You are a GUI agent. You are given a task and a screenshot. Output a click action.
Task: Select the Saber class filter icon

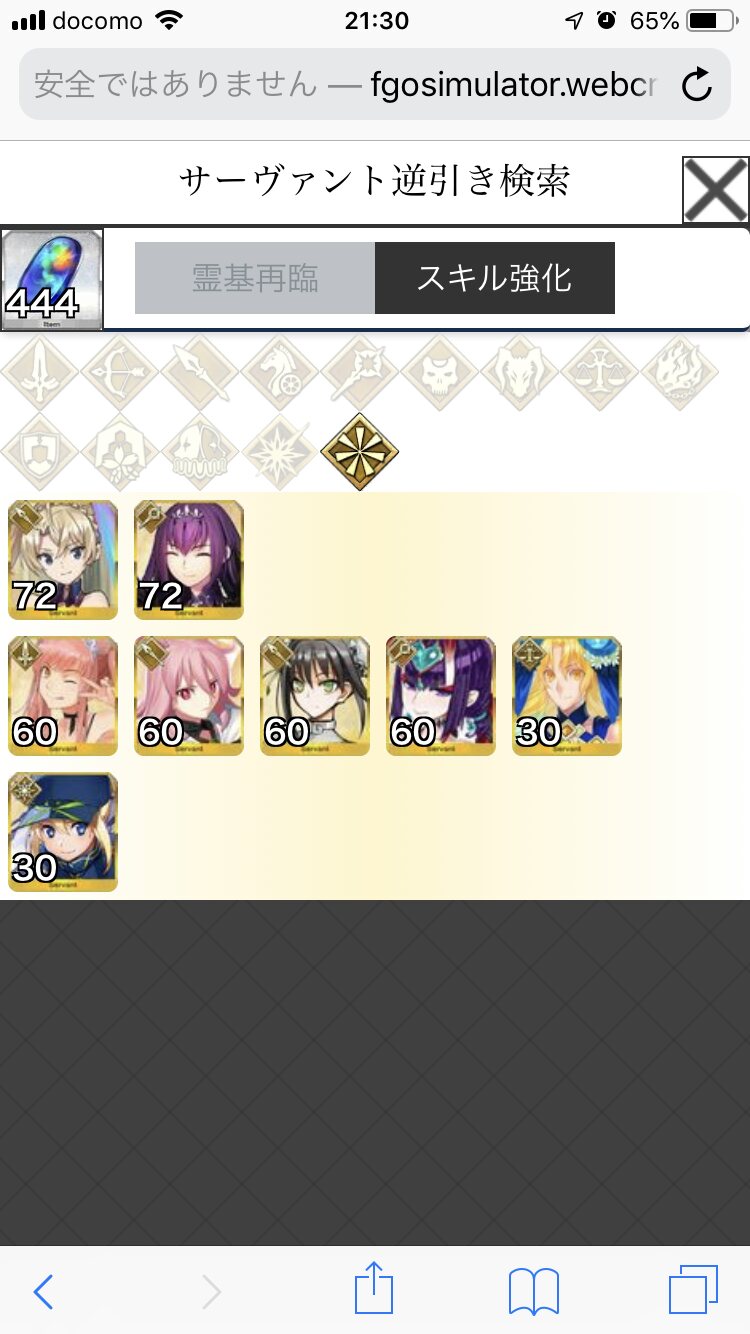40,373
